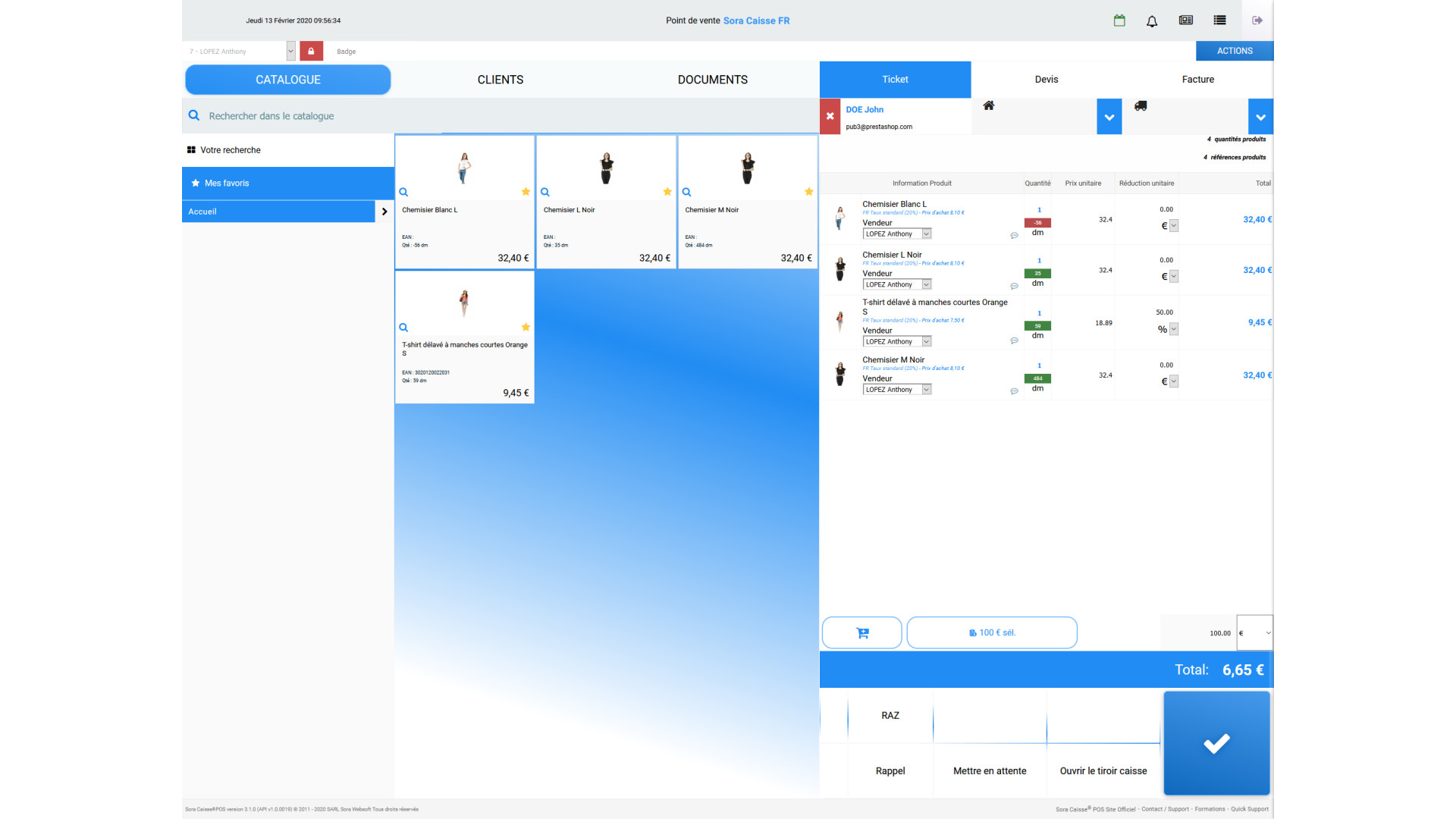
Task: Click the red lock session button
Action: pyautogui.click(x=311, y=51)
